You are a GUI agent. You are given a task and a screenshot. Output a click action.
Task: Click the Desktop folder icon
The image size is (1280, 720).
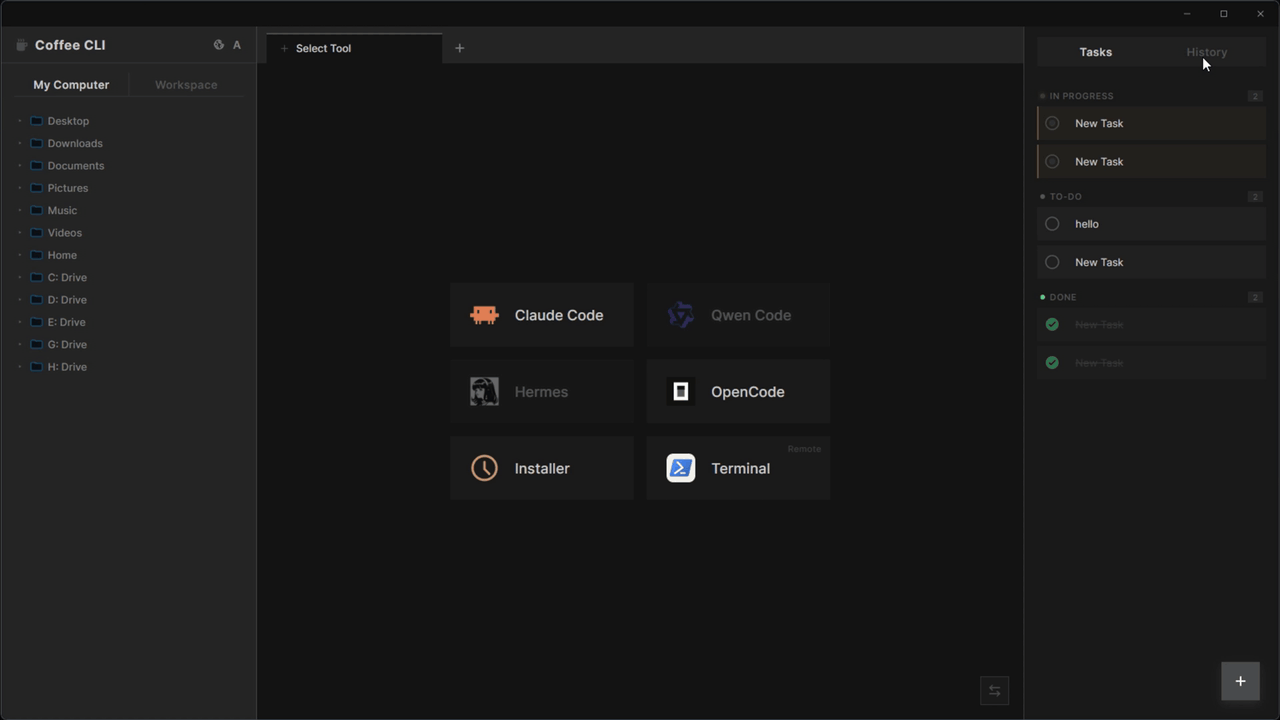[x=37, y=121]
